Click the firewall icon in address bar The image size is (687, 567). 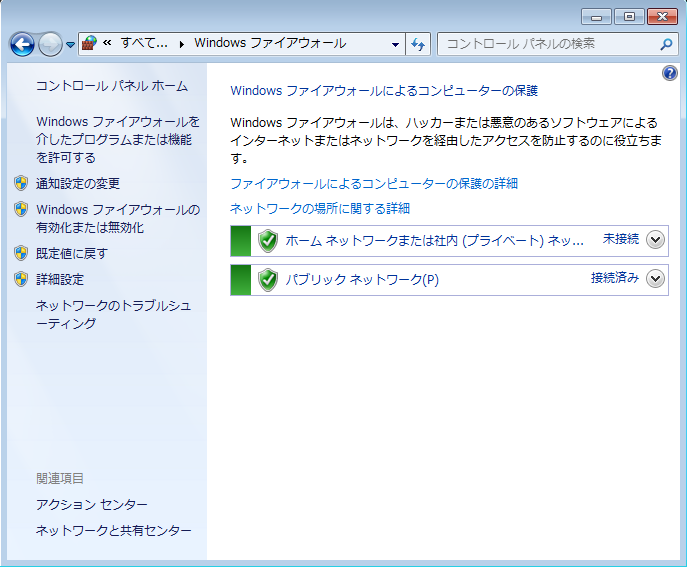pyautogui.click(x=89, y=43)
